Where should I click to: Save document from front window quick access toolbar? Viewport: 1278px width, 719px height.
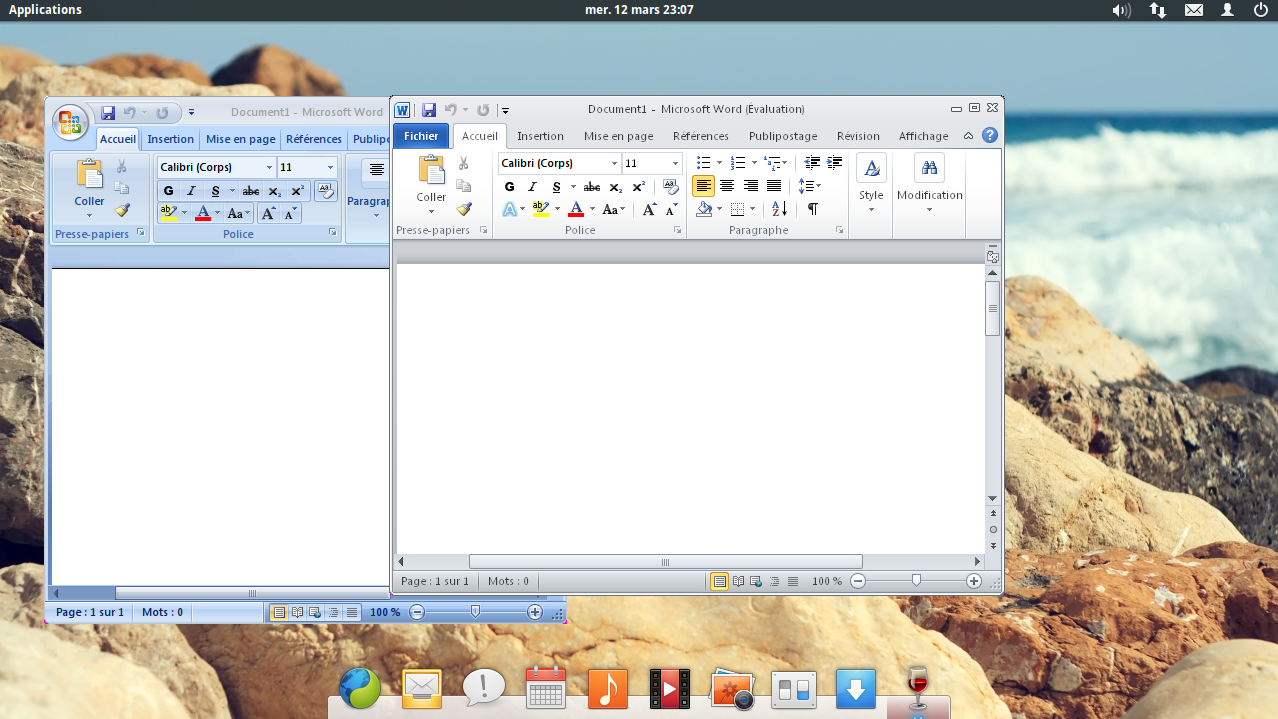pos(429,110)
